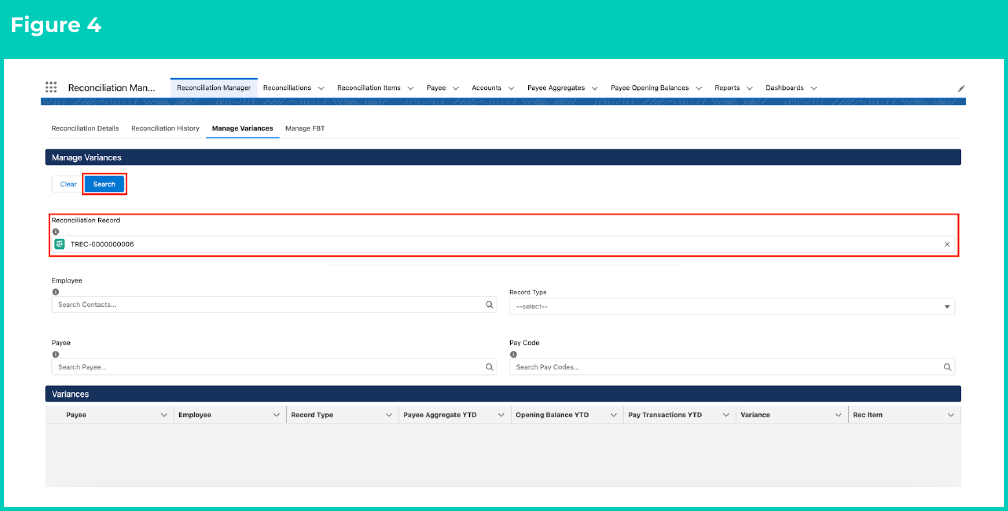Open the Employee column header menu
The image size is (1008, 511).
[276, 415]
